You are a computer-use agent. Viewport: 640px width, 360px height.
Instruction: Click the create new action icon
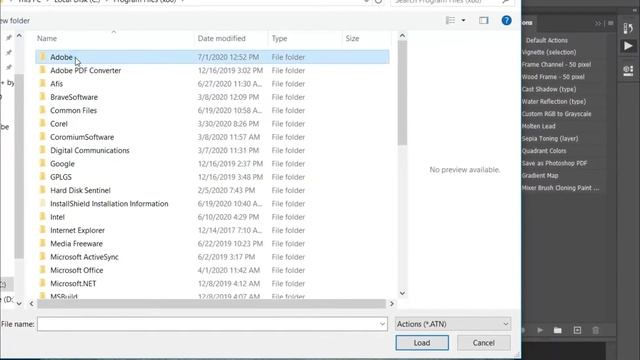click(577, 330)
